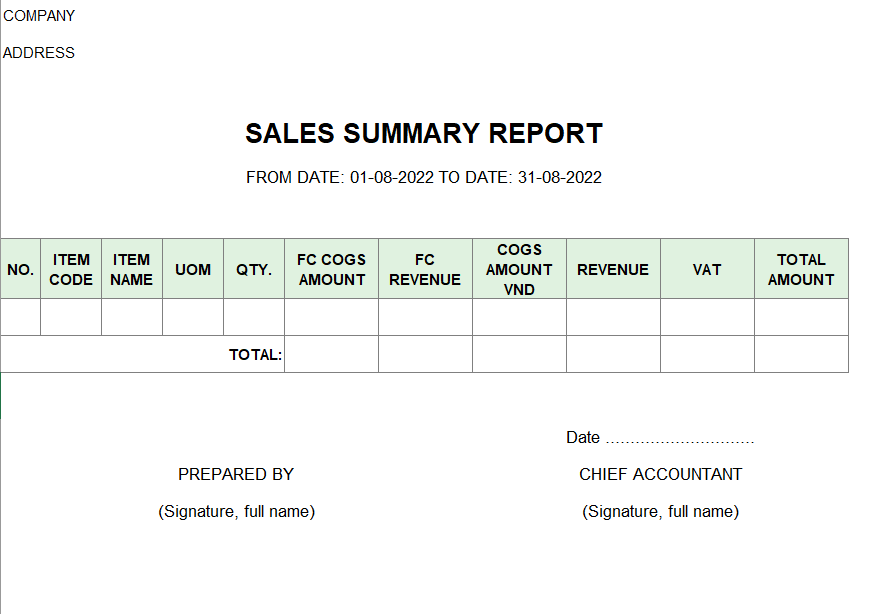Click the empty cell under ITEM CODE

click(71, 317)
